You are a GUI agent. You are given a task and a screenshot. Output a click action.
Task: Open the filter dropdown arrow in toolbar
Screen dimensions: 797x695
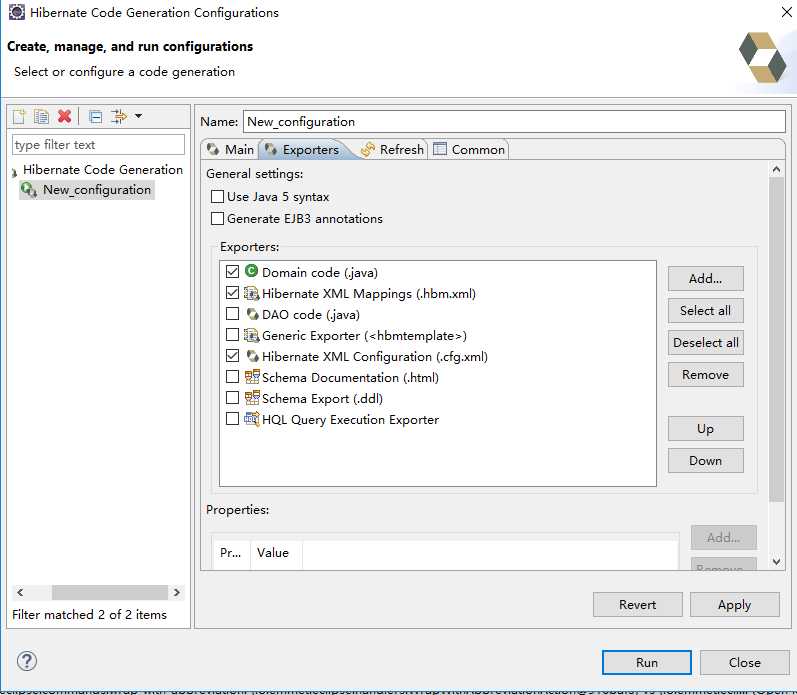coord(138,116)
